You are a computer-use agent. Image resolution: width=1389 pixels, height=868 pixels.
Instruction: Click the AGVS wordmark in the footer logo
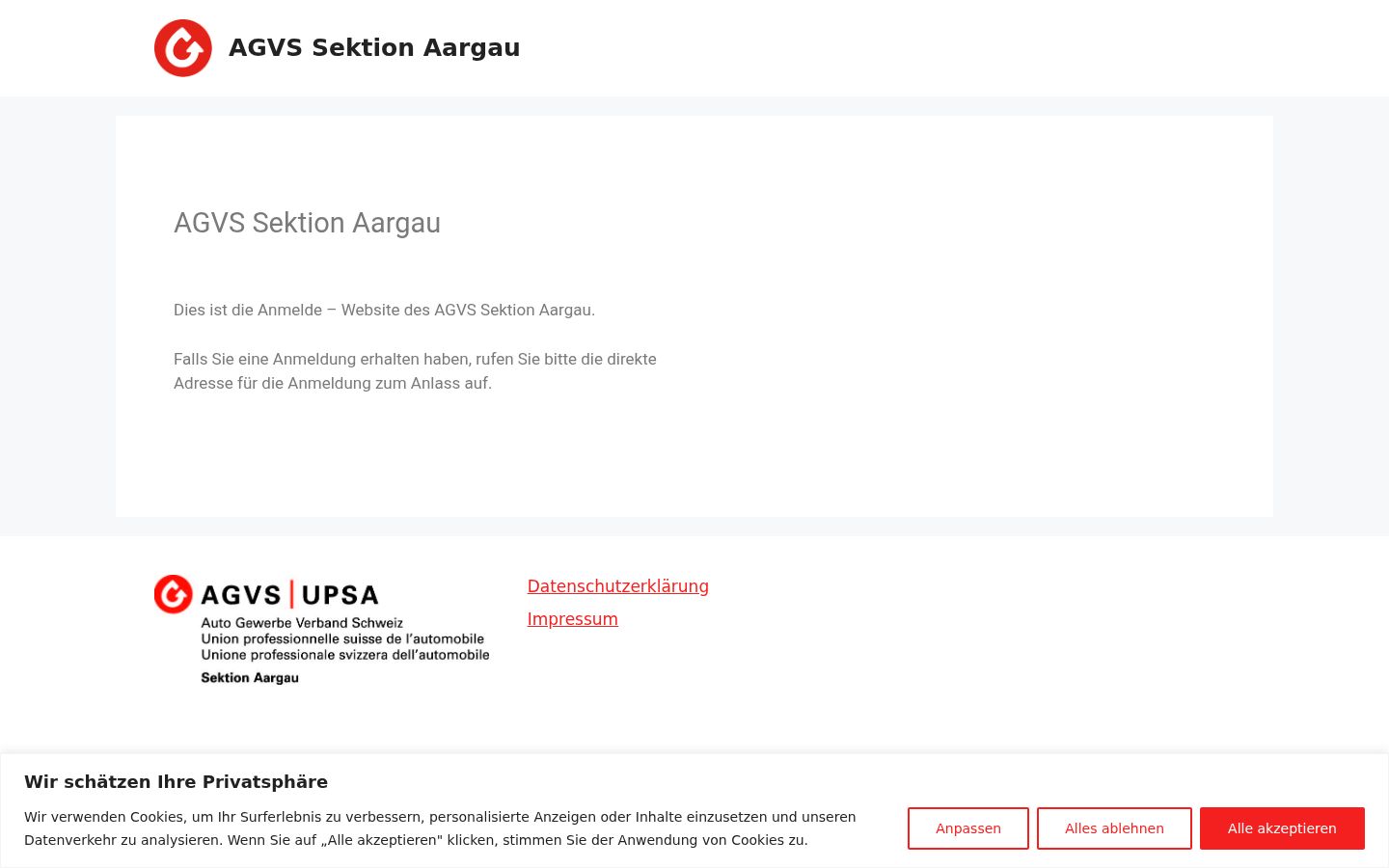pyautogui.click(x=241, y=595)
